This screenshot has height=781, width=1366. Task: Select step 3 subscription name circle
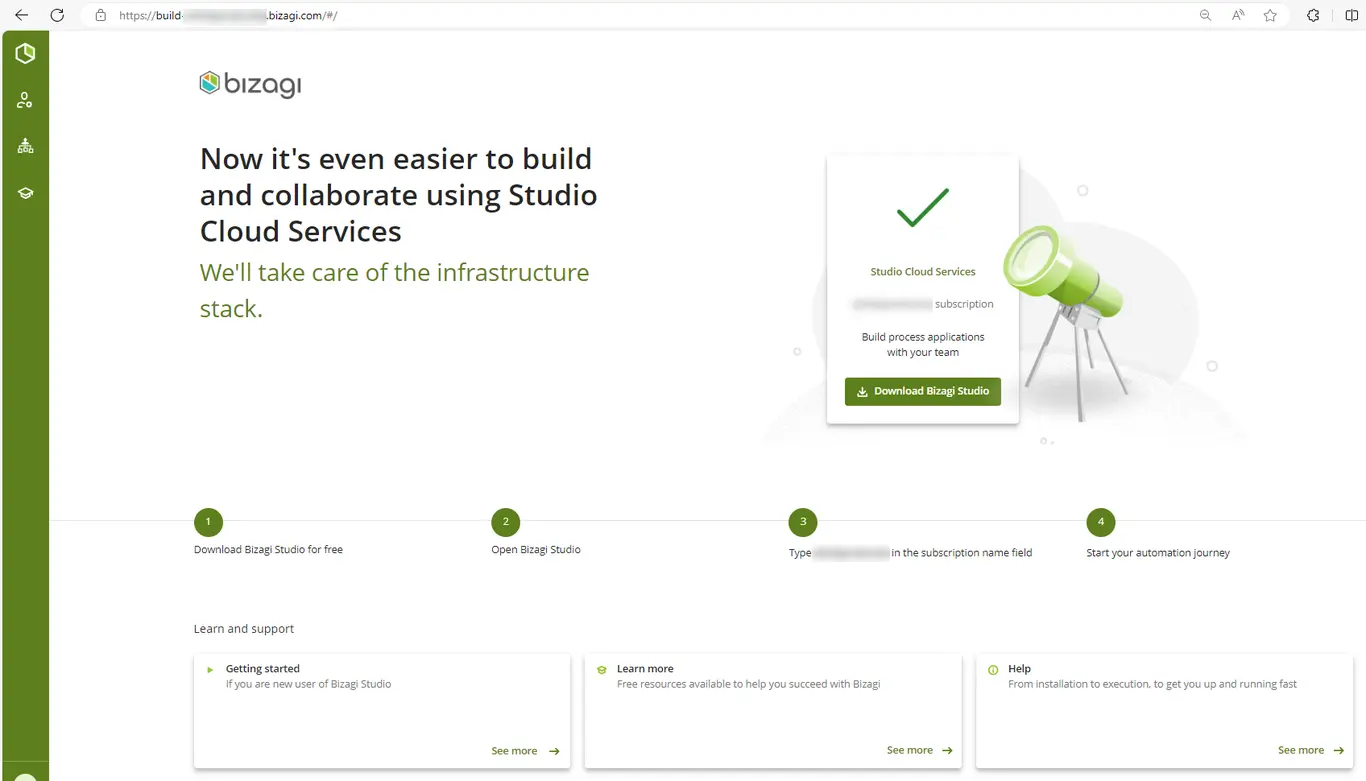[x=803, y=522]
